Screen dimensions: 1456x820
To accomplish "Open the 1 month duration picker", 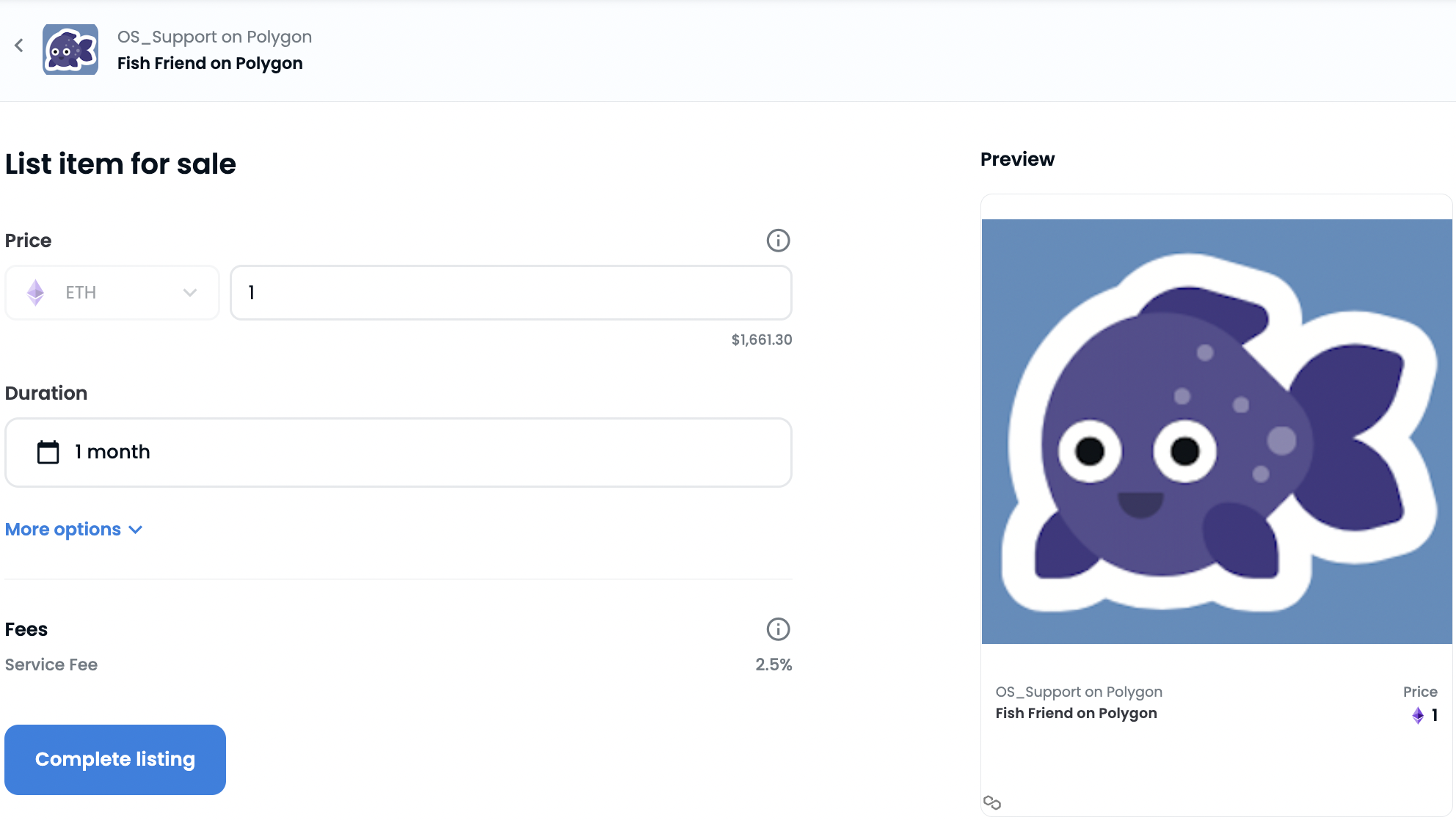I will [398, 453].
